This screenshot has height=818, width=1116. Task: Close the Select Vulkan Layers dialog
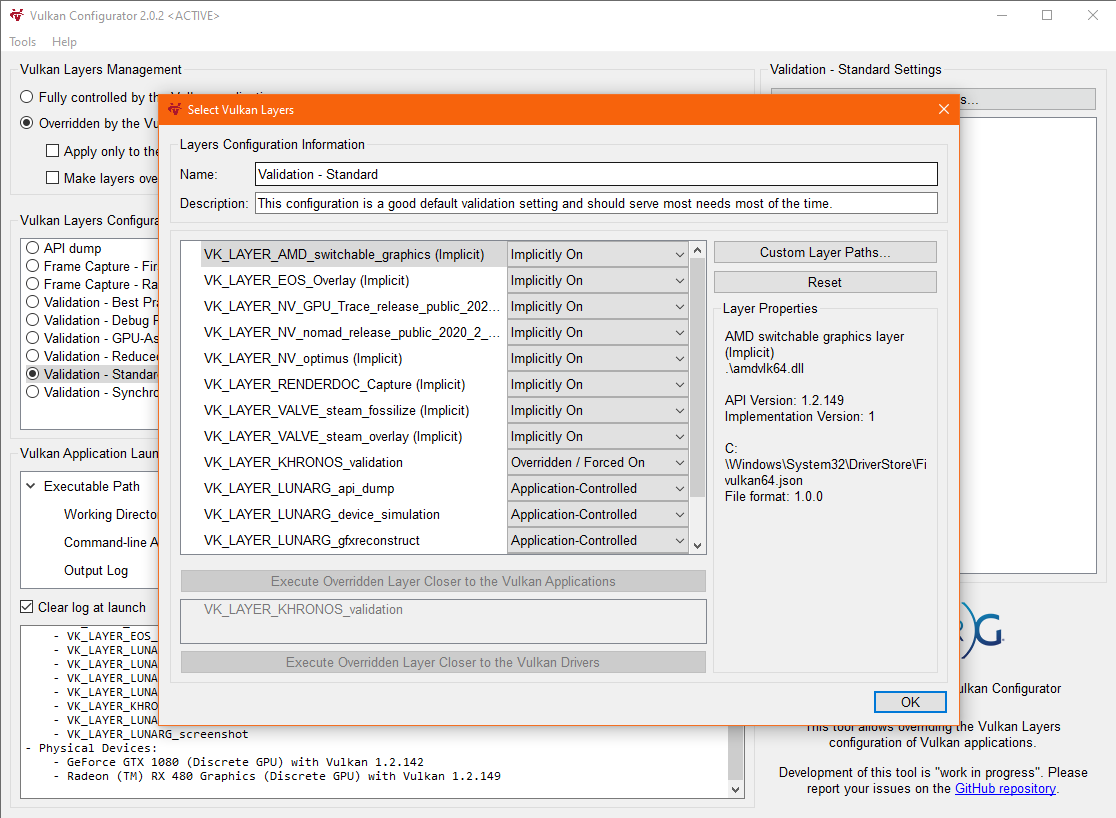coord(943,109)
